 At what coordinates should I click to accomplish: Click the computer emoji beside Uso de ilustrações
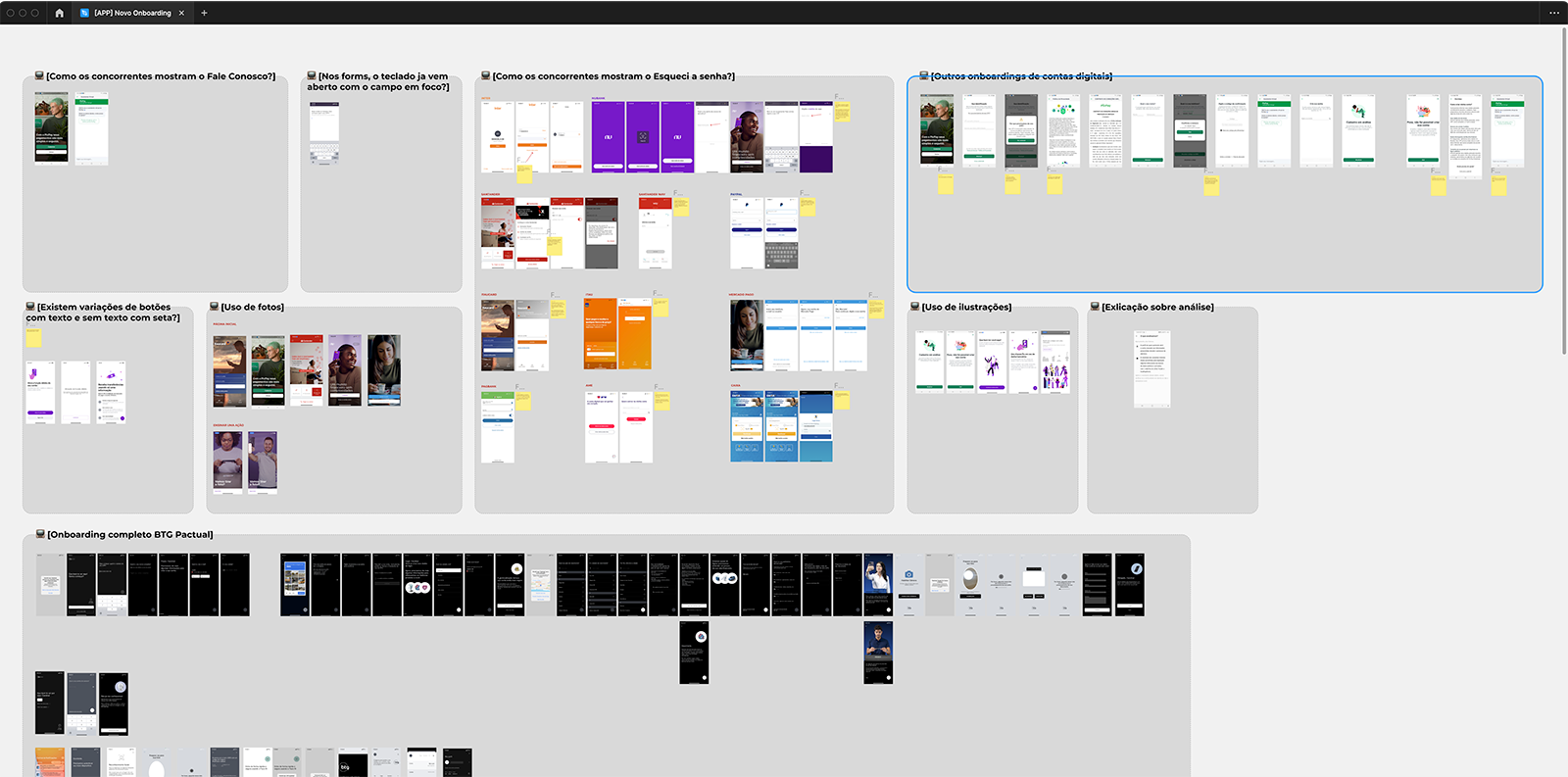pos(915,307)
